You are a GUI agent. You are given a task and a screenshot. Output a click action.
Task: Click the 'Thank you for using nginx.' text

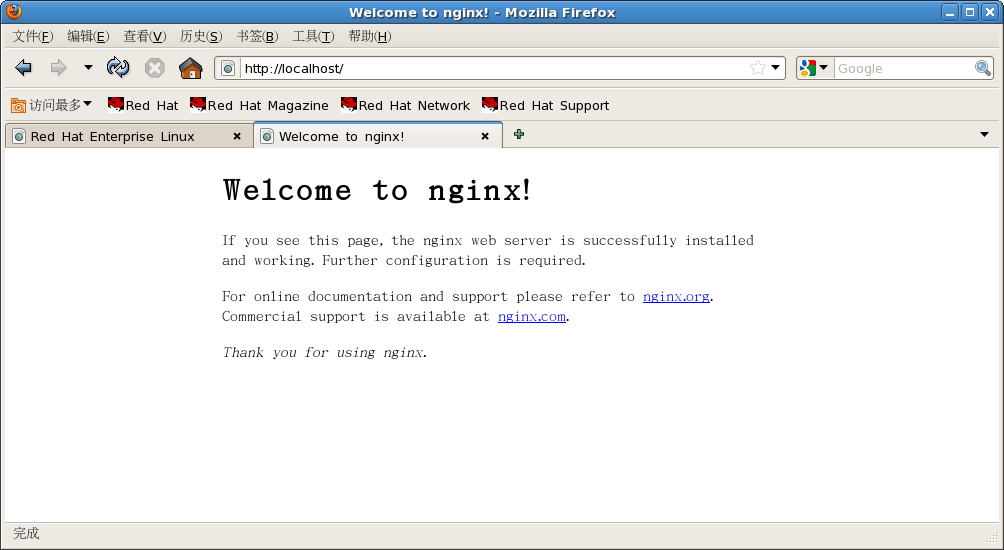click(325, 352)
